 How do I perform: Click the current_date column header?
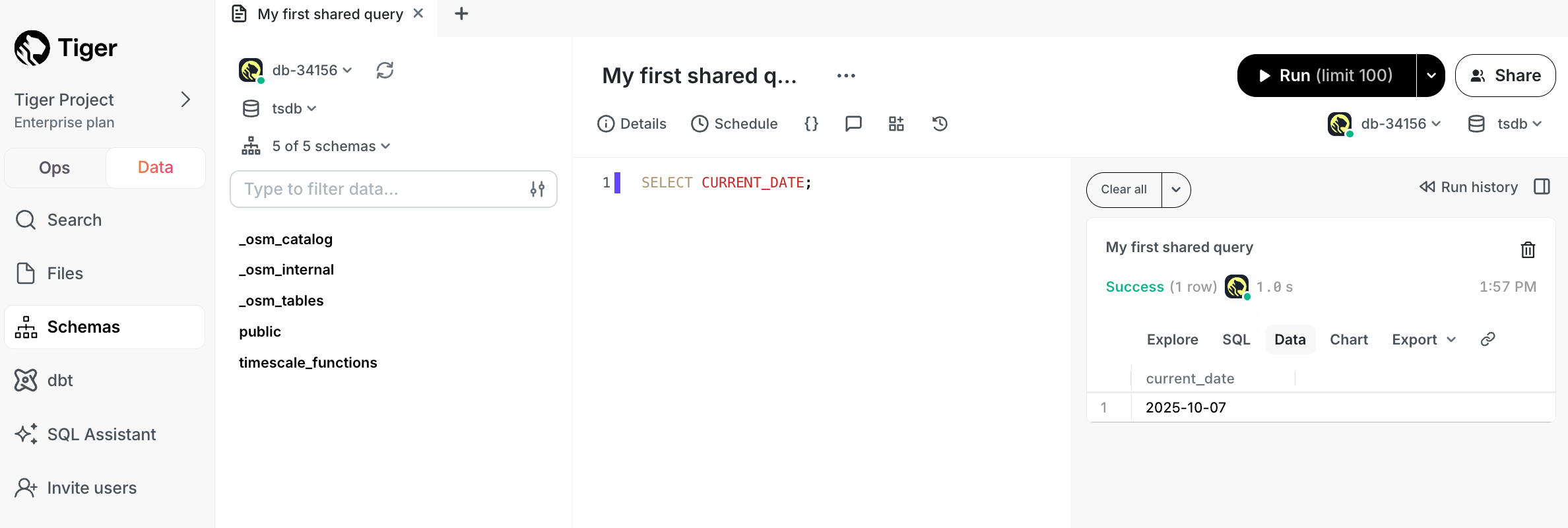[1190, 378]
